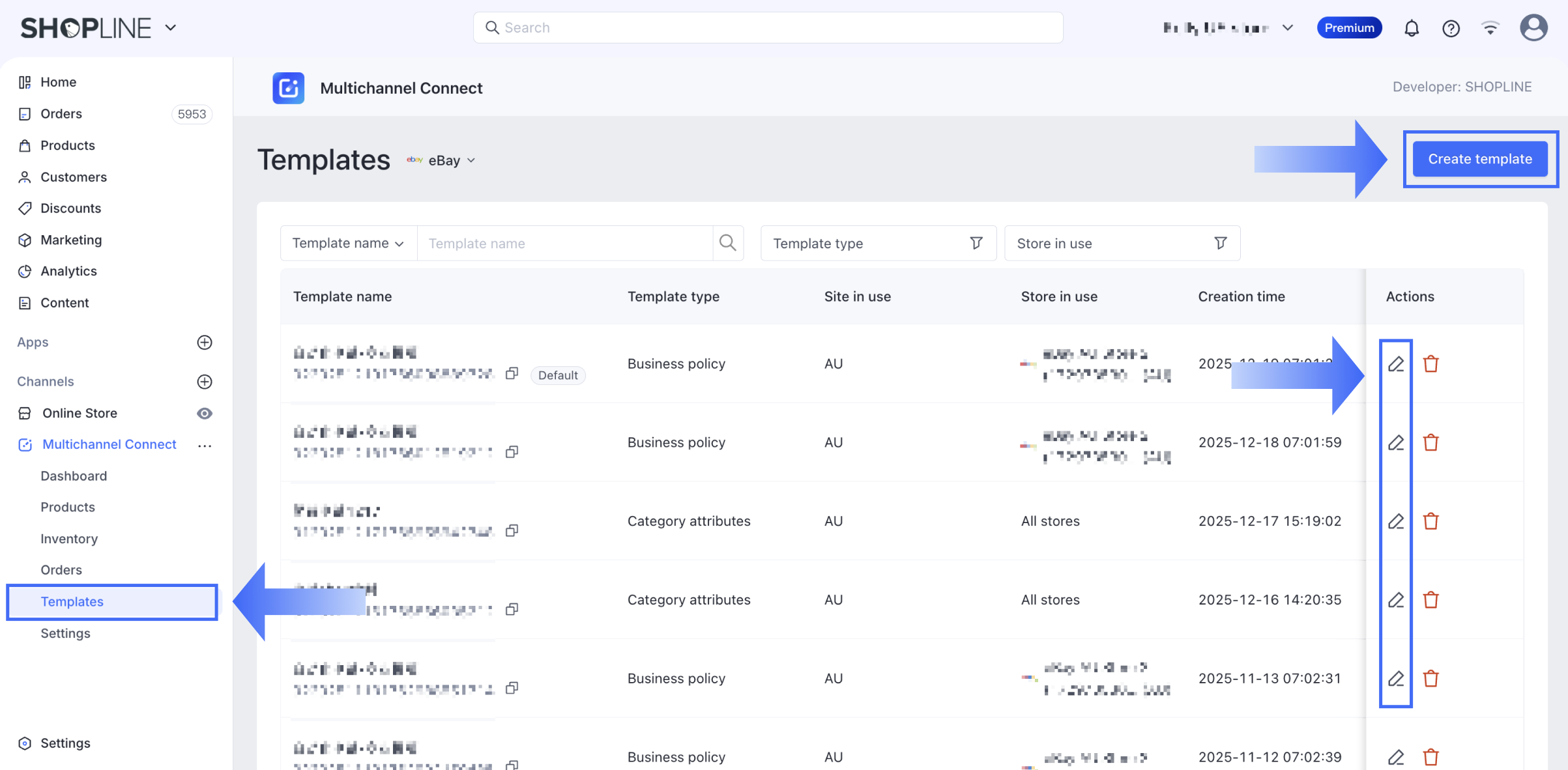
Task: Open Inventory in sidebar submenu
Action: pyautogui.click(x=69, y=539)
